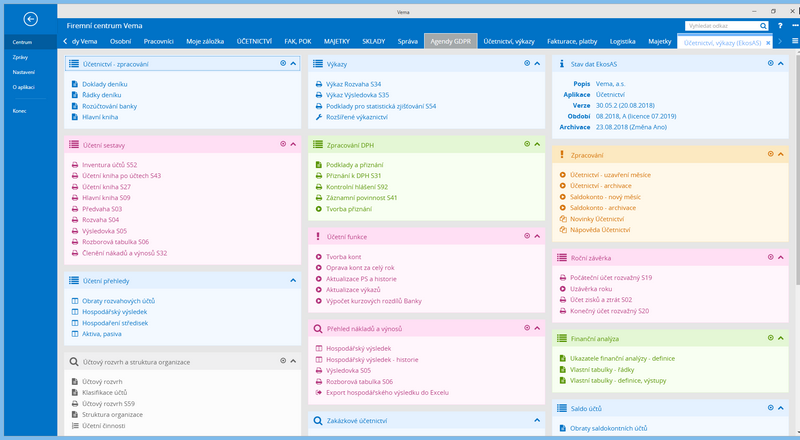Collapse the Účetní sestavy panel
The height and width of the screenshot is (440, 800).
[293, 145]
